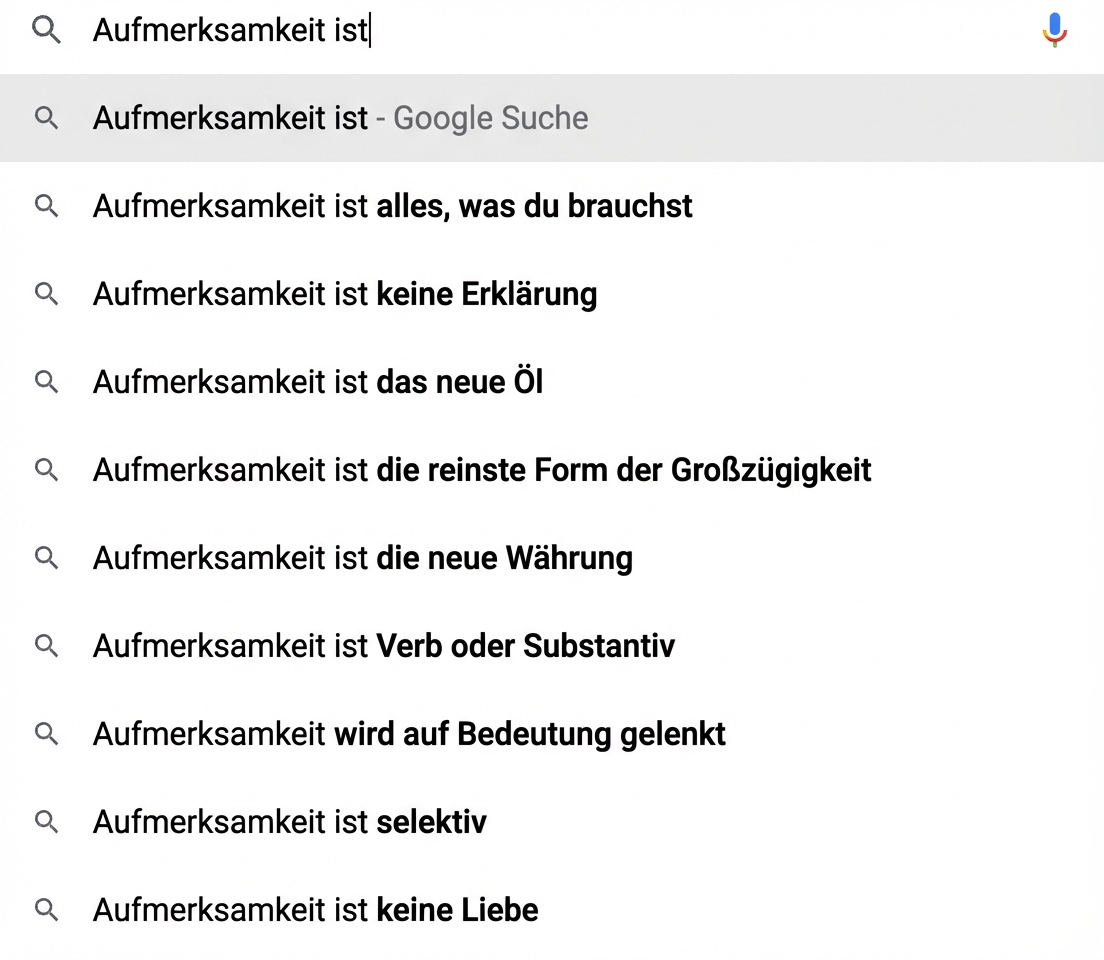The image size is (1104, 960).
Task: Open 'Aufmerksamkeit ist selektiv' suggestion
Action: pos(289,822)
